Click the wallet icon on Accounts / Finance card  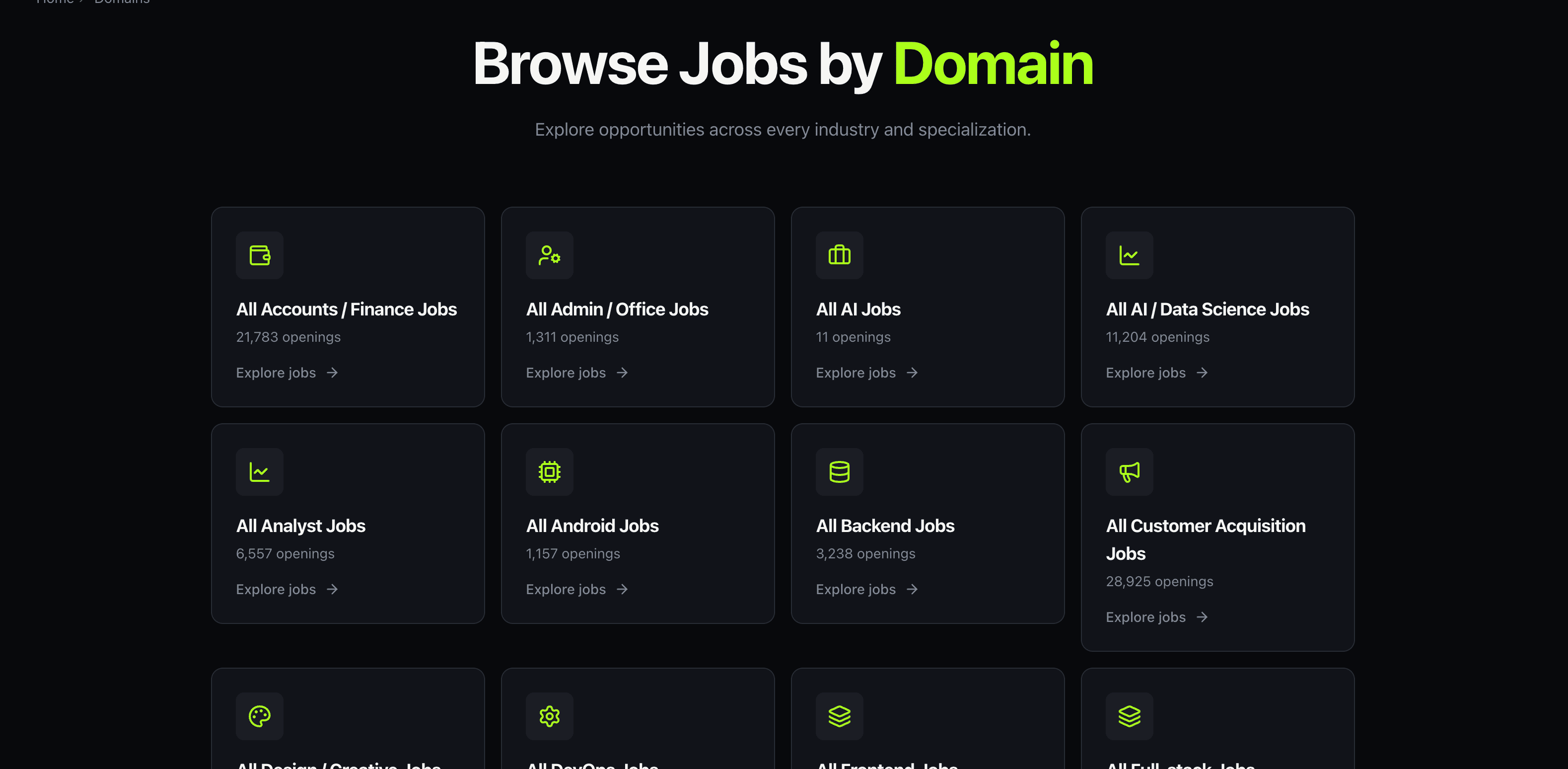pos(260,255)
